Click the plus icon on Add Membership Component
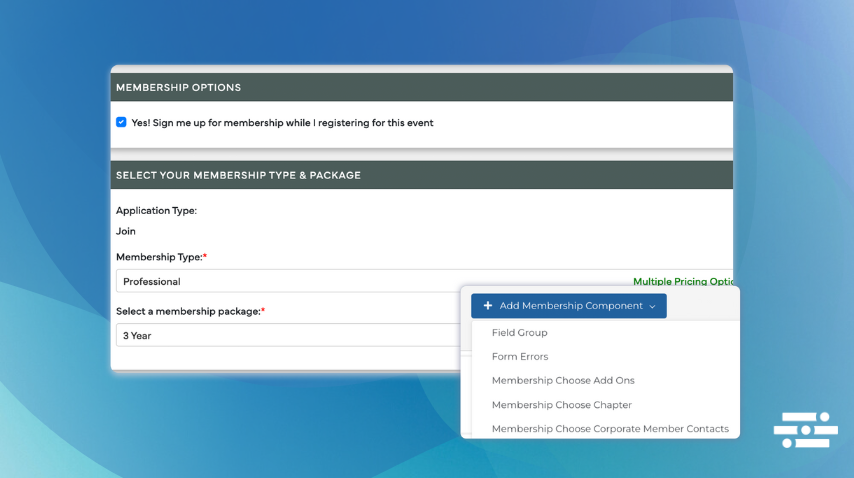Screen dimensions: 854x478 (487, 306)
